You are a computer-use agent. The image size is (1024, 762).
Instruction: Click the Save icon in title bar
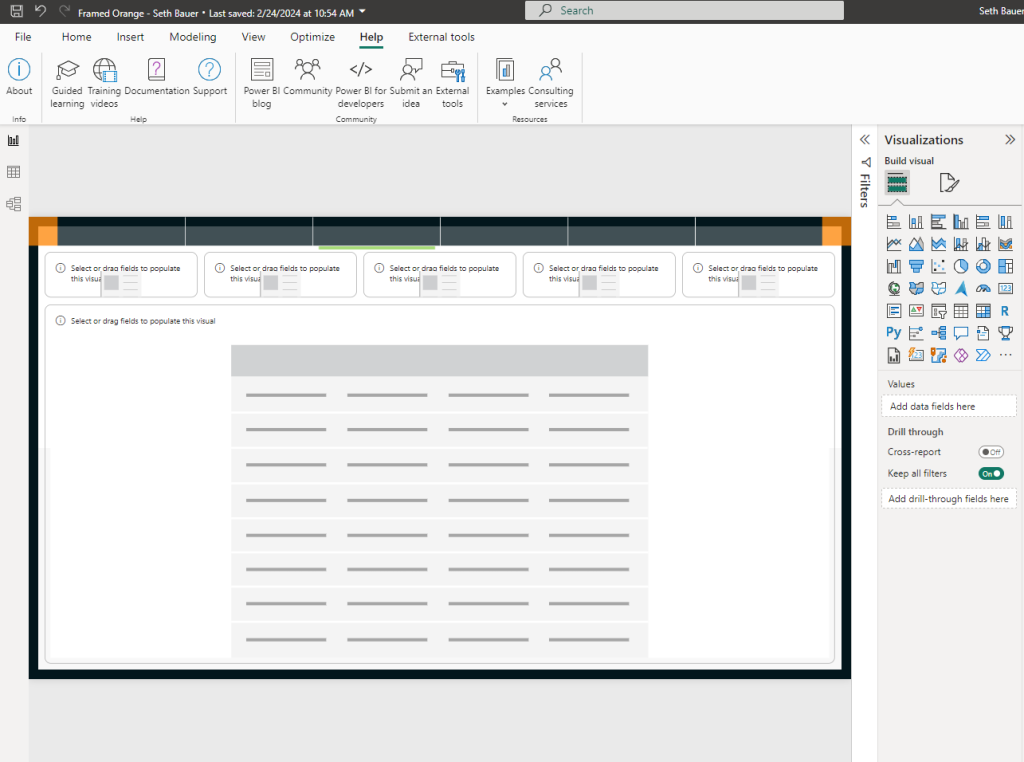(17, 11)
